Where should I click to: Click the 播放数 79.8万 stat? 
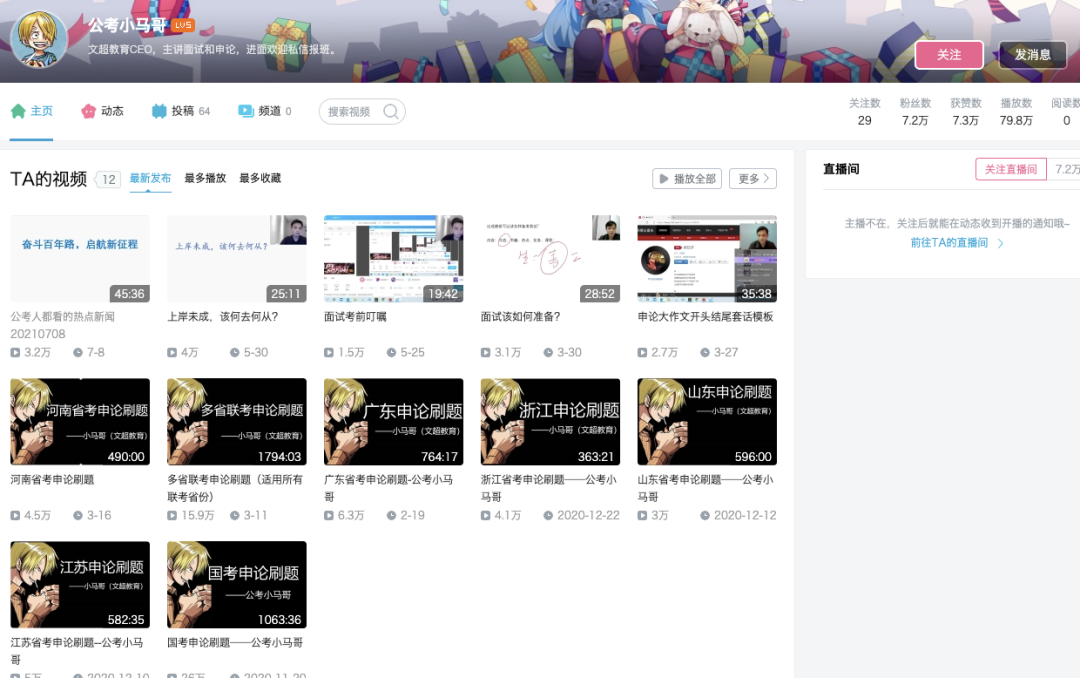[x=1016, y=112]
